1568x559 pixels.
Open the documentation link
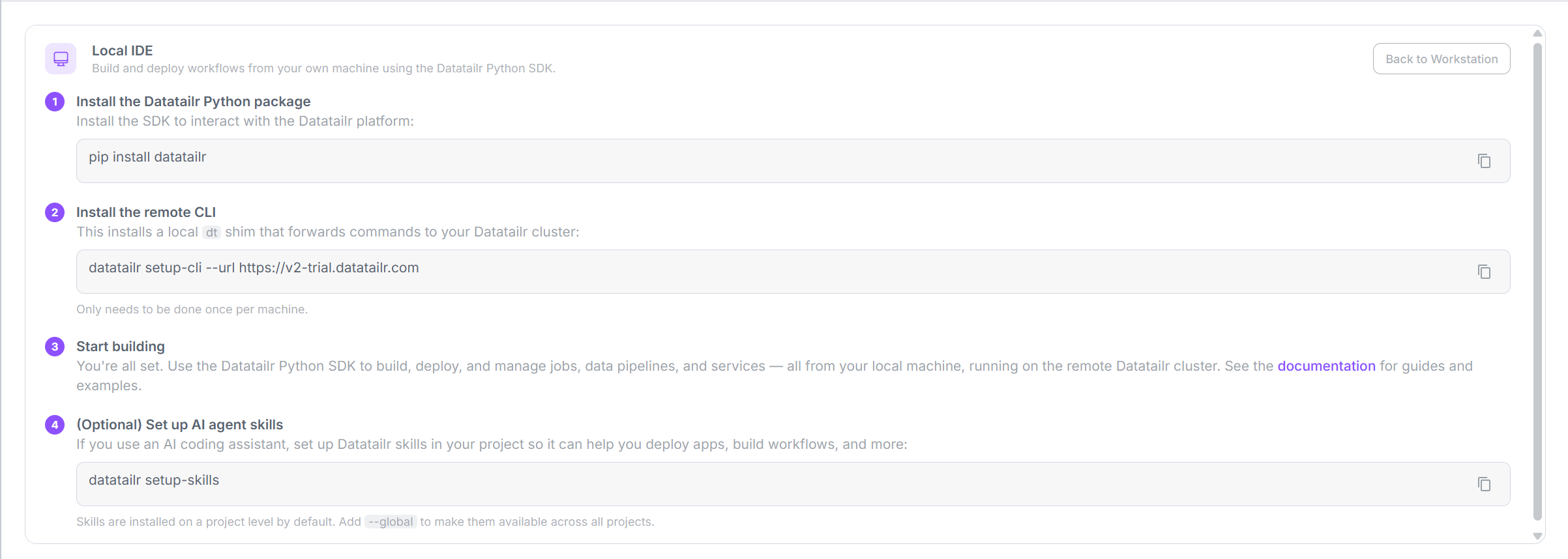1326,366
